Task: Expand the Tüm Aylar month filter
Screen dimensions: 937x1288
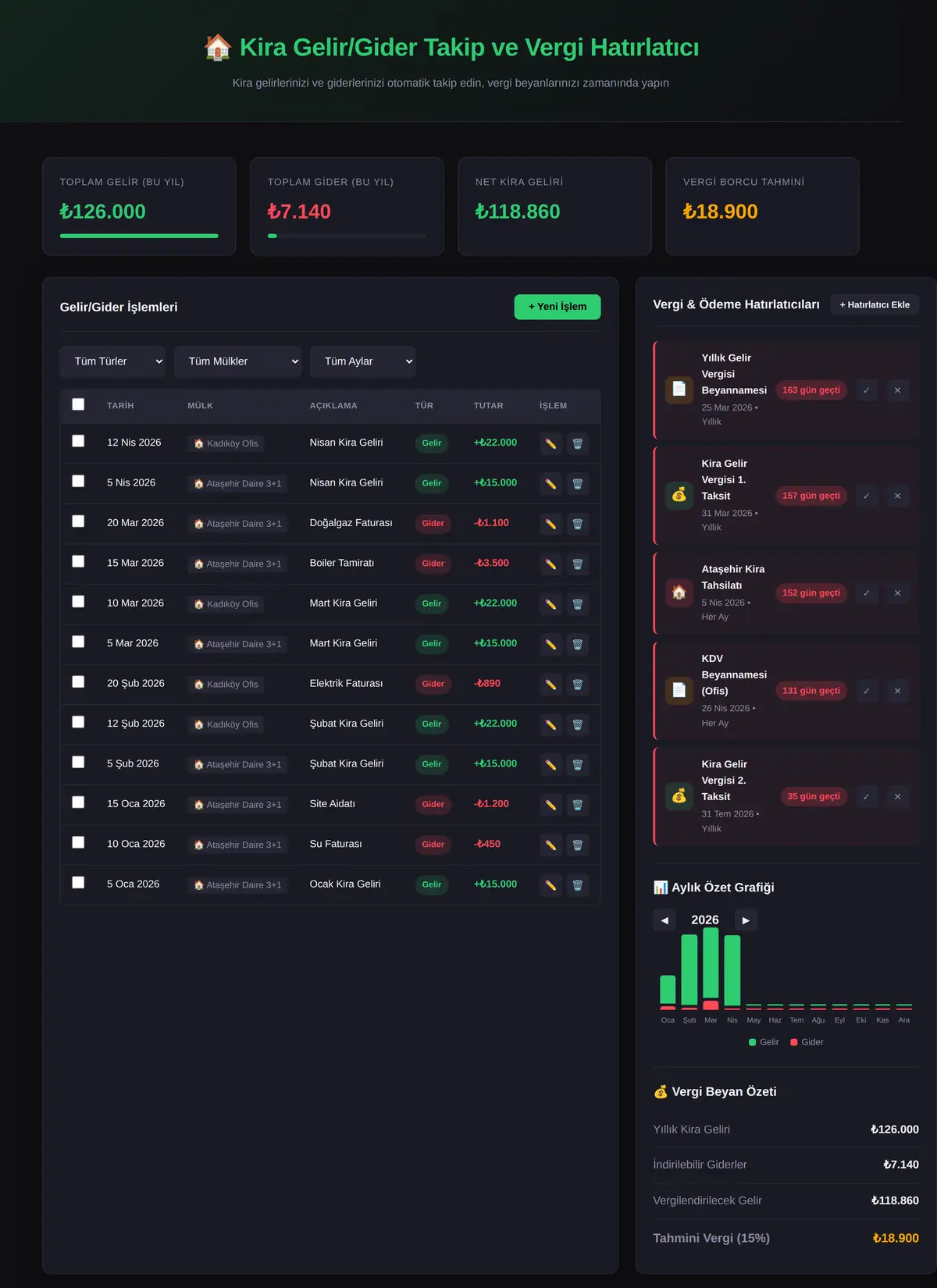Action: point(362,361)
